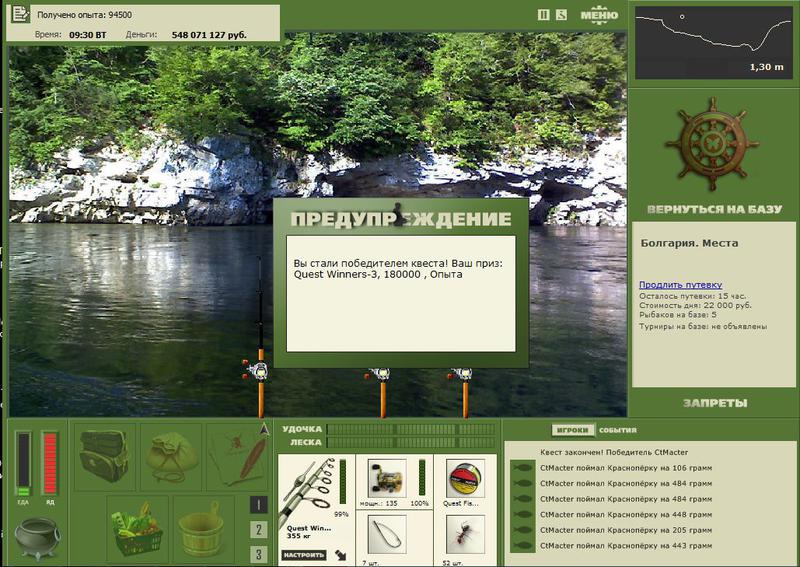
Task: Switch to the ИГРОКИ tab
Action: [573, 430]
